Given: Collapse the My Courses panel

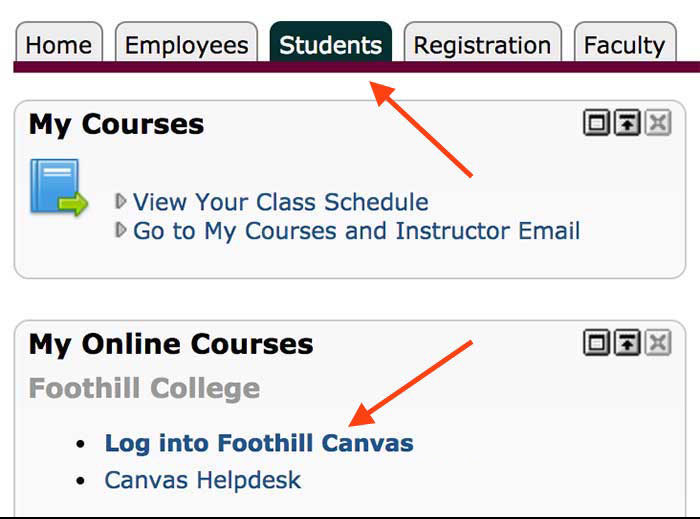Looking at the screenshot, I should [x=627, y=124].
